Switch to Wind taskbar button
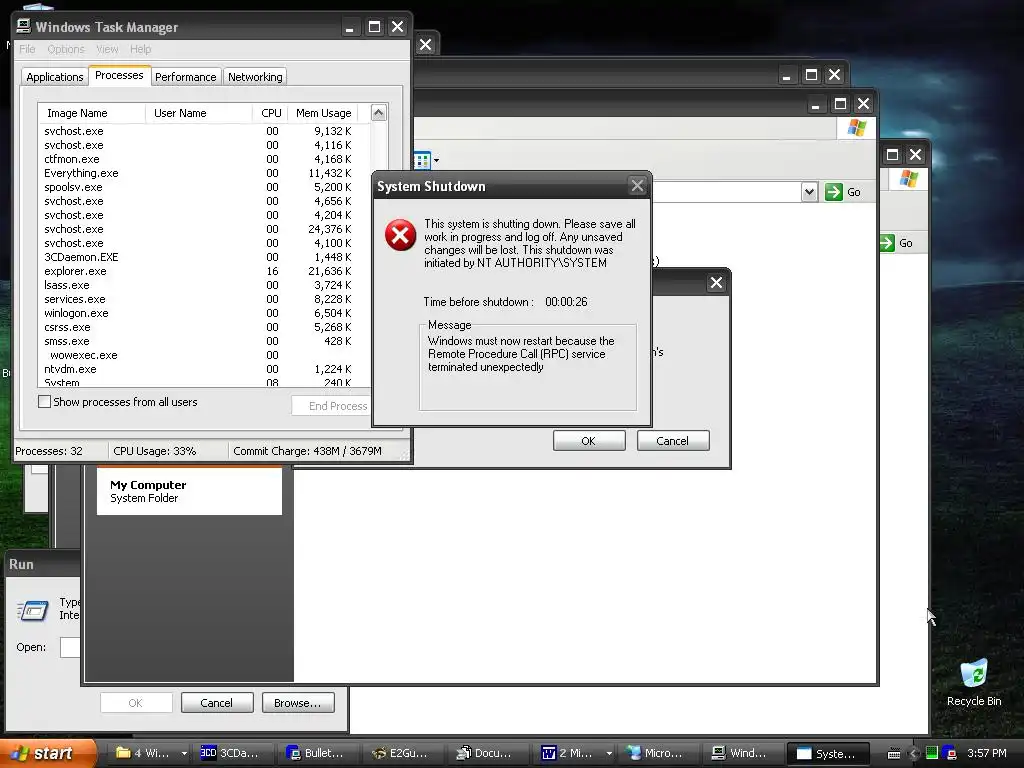Viewport: 1024px width, 768px height. pyautogui.click(x=740, y=753)
